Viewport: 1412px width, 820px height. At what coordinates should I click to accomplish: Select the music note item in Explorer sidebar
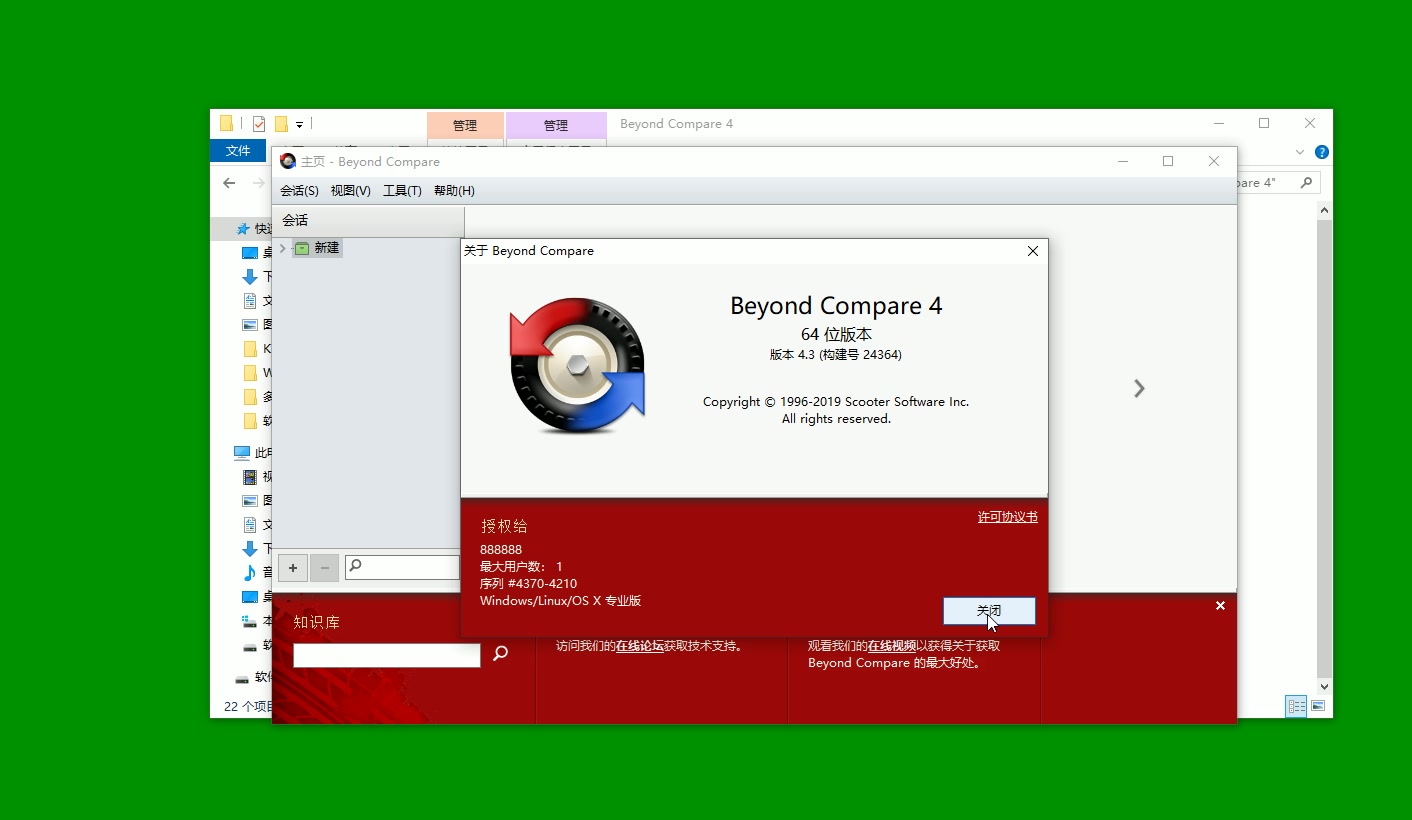coord(250,573)
